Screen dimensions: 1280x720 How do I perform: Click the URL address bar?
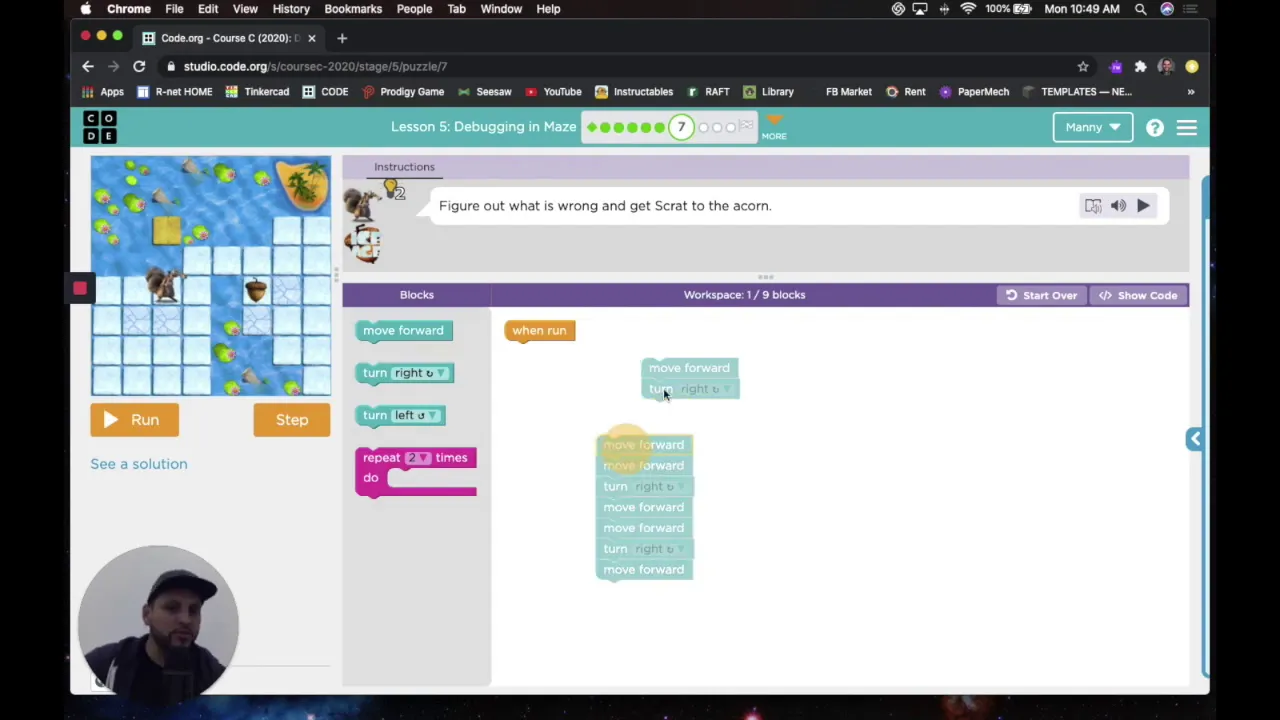pos(620,66)
